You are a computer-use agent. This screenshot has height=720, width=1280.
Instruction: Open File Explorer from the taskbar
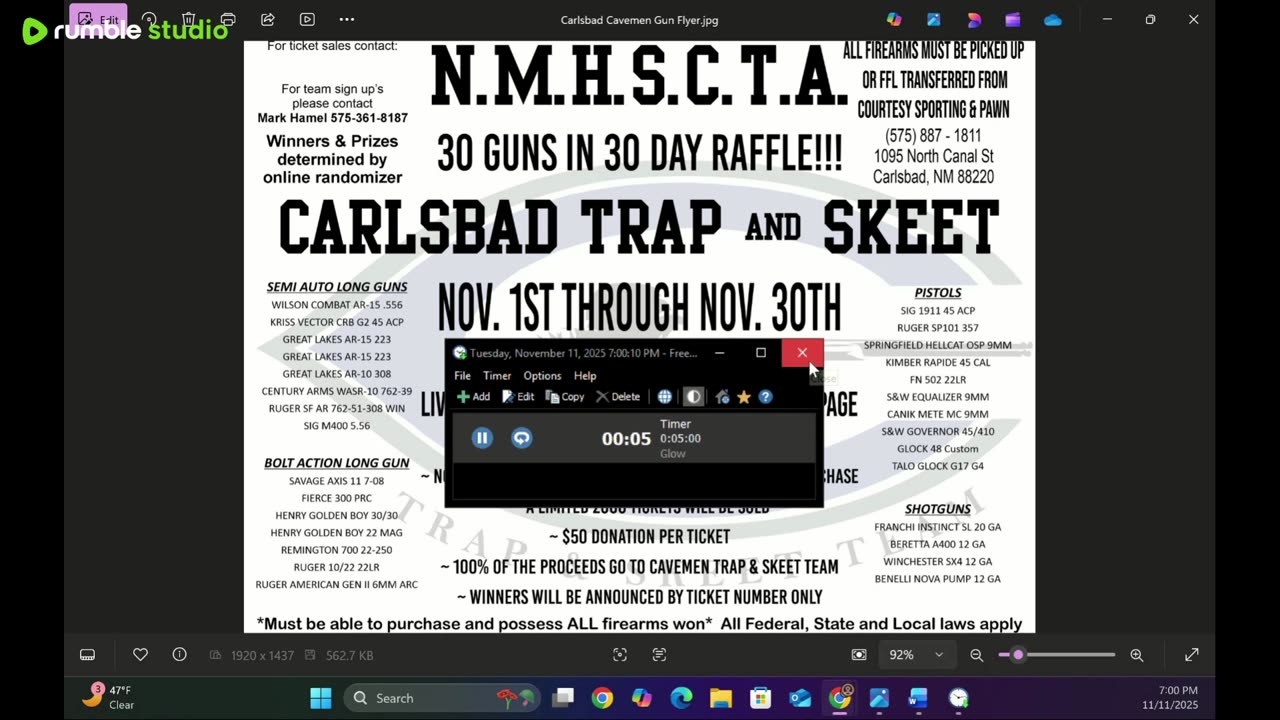point(721,698)
